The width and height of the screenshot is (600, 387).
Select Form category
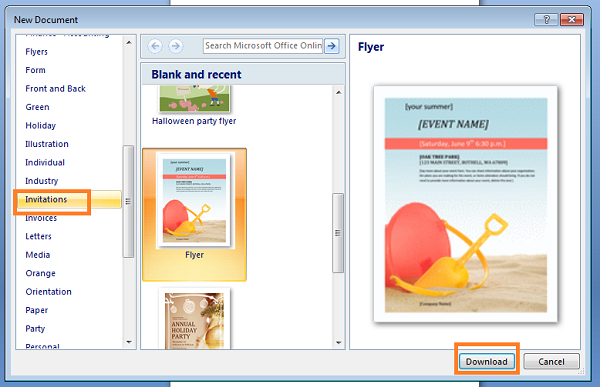[35, 70]
